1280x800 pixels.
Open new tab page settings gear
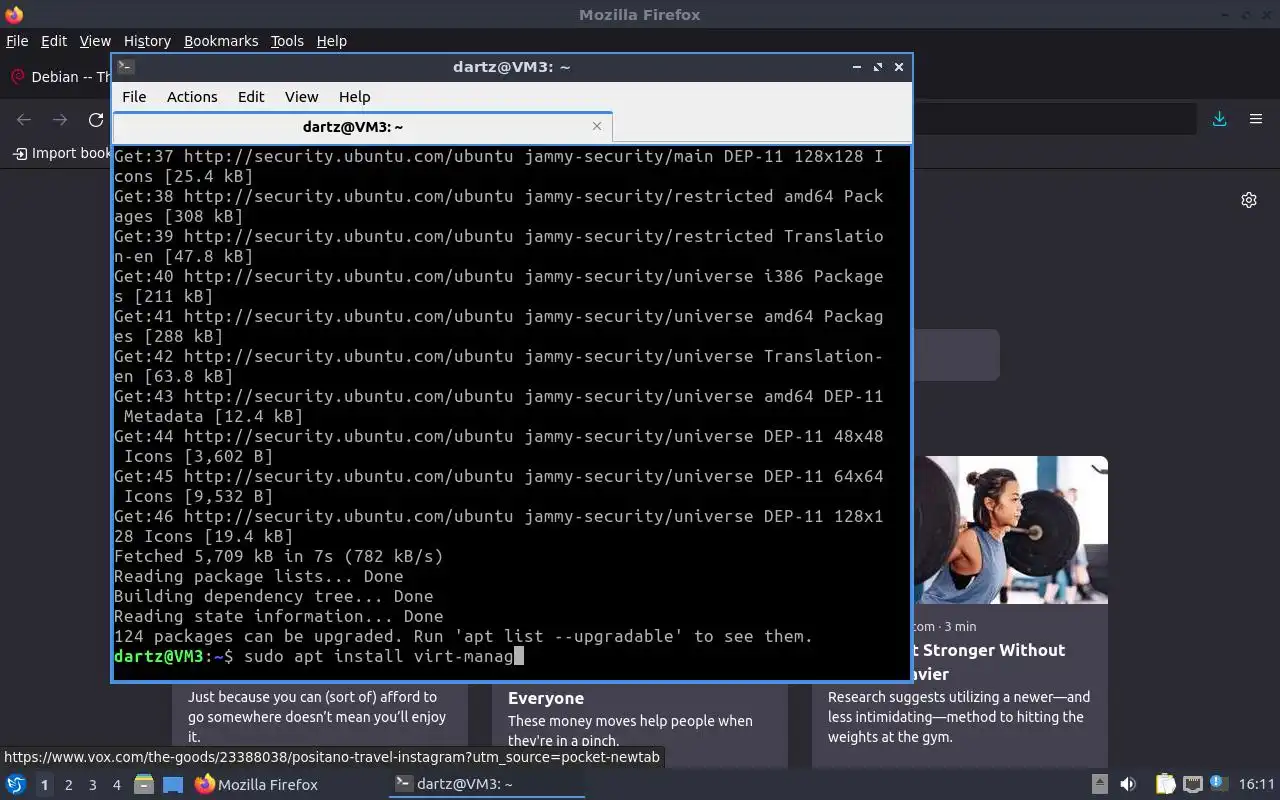pos(1249,200)
